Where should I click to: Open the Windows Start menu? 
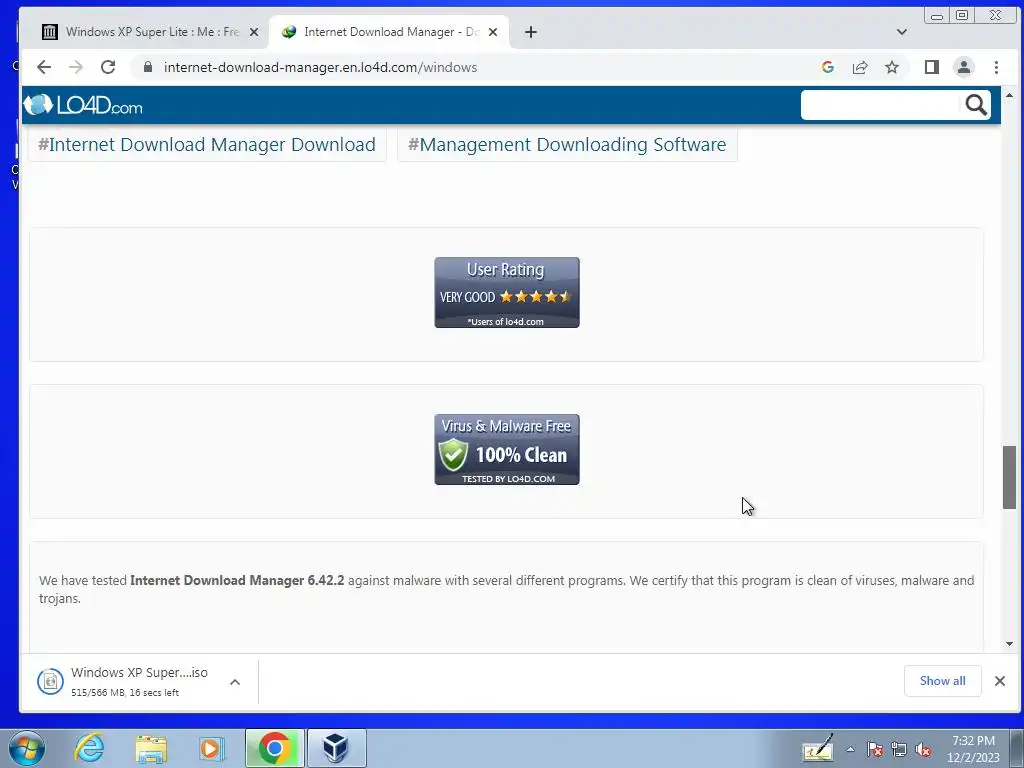[27, 748]
